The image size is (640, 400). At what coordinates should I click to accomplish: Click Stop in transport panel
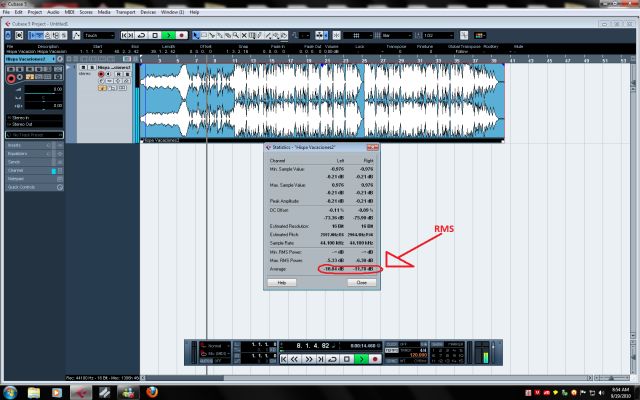pos(347,359)
